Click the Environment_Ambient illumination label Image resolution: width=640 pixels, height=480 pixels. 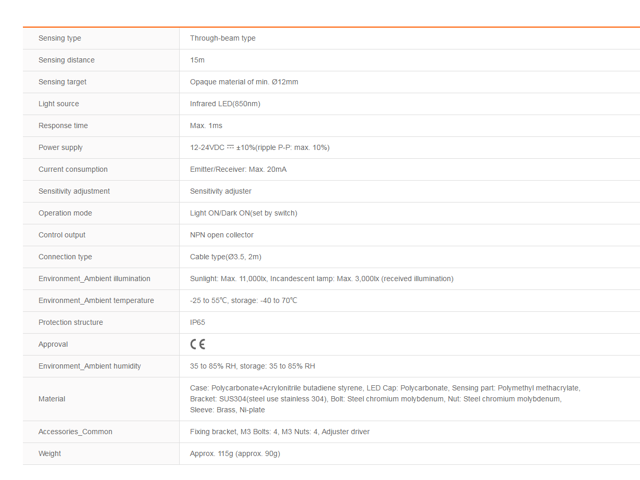coord(95,279)
